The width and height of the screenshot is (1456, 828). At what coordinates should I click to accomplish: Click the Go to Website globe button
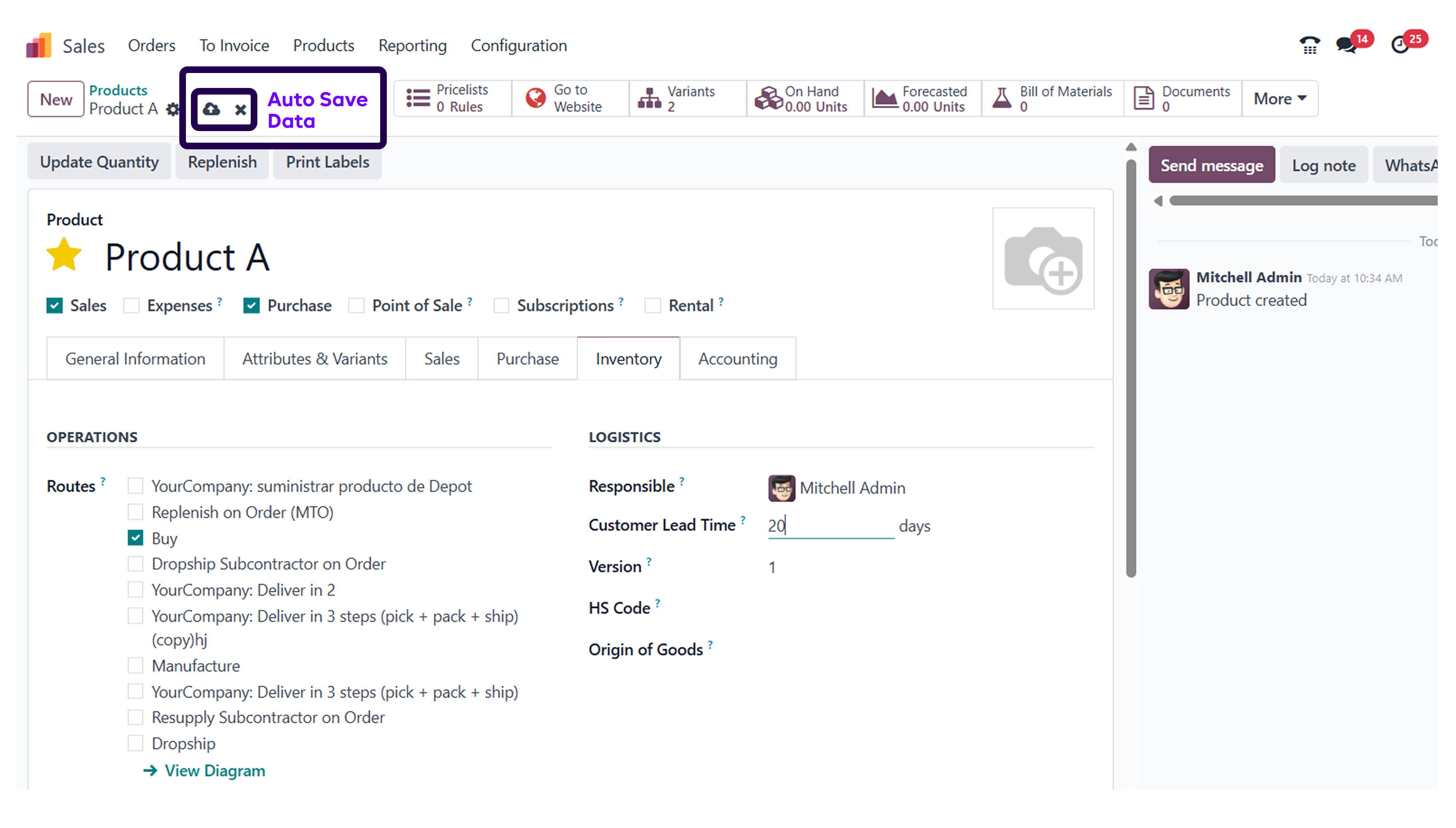pyautogui.click(x=571, y=98)
